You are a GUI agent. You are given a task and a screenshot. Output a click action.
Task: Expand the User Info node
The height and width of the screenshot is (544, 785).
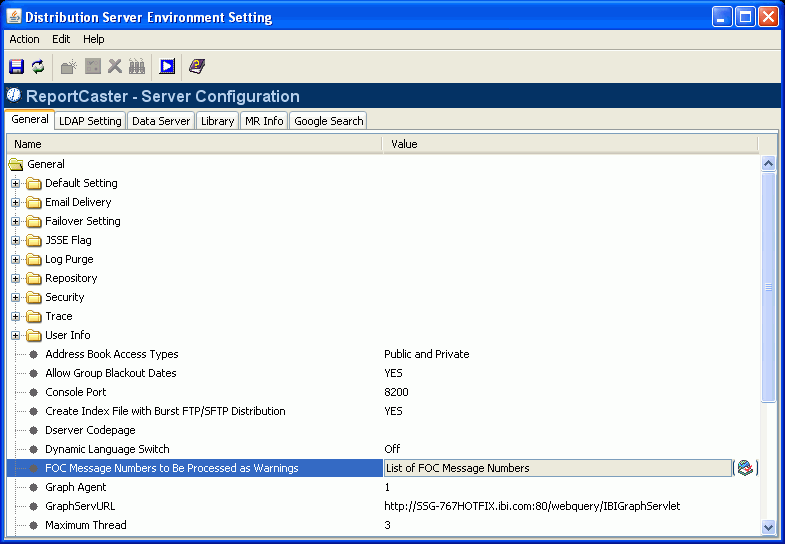coord(16,336)
